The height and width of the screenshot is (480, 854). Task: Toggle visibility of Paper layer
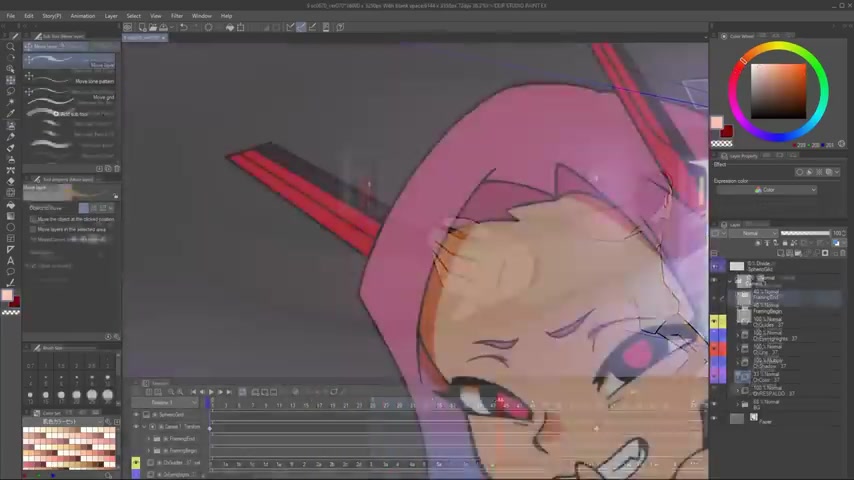(715, 418)
